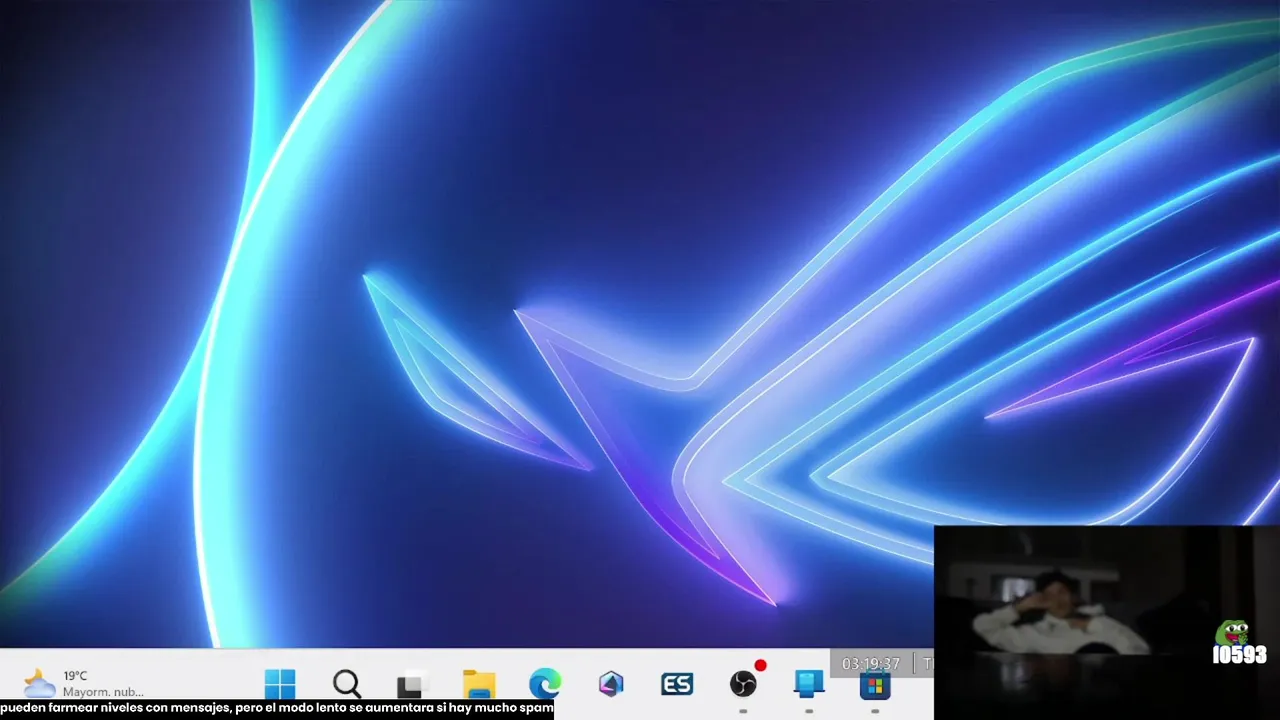Open the Windows Start menu
1280x720 pixels.
(280, 684)
